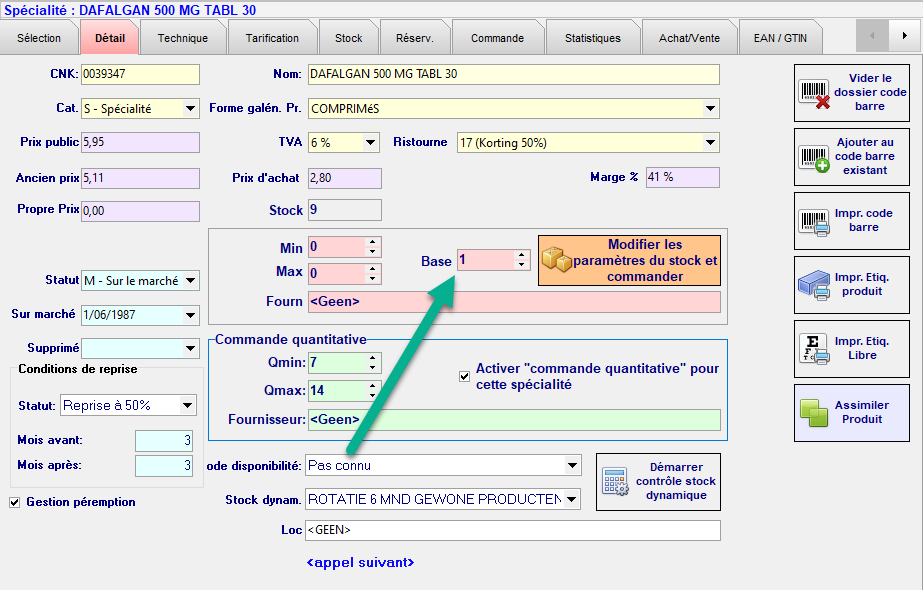Start dynamic stock control via calculator icon
923x590 pixels.
click(615, 482)
